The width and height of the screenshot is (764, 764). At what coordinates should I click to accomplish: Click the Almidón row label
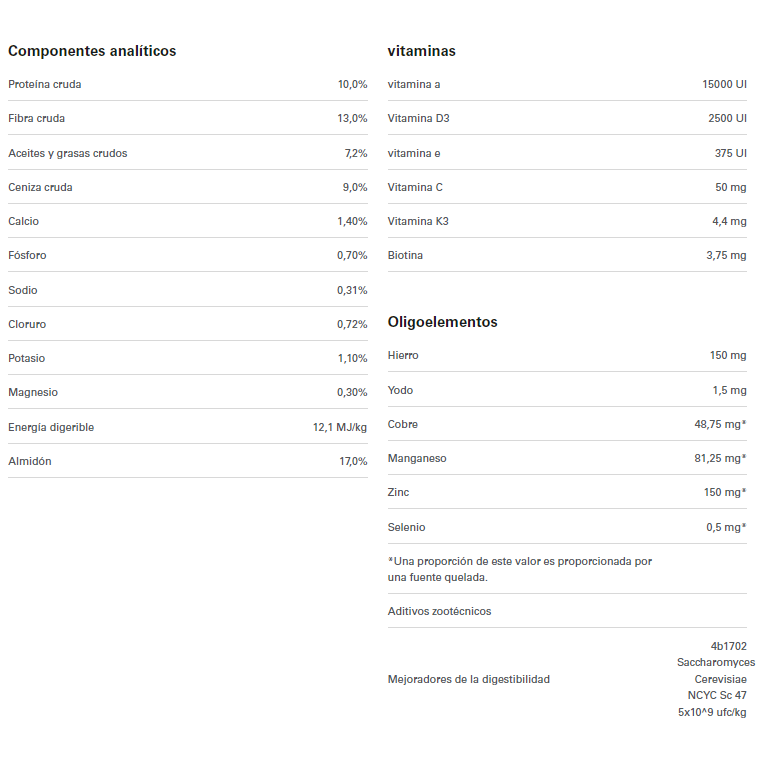click(30, 461)
